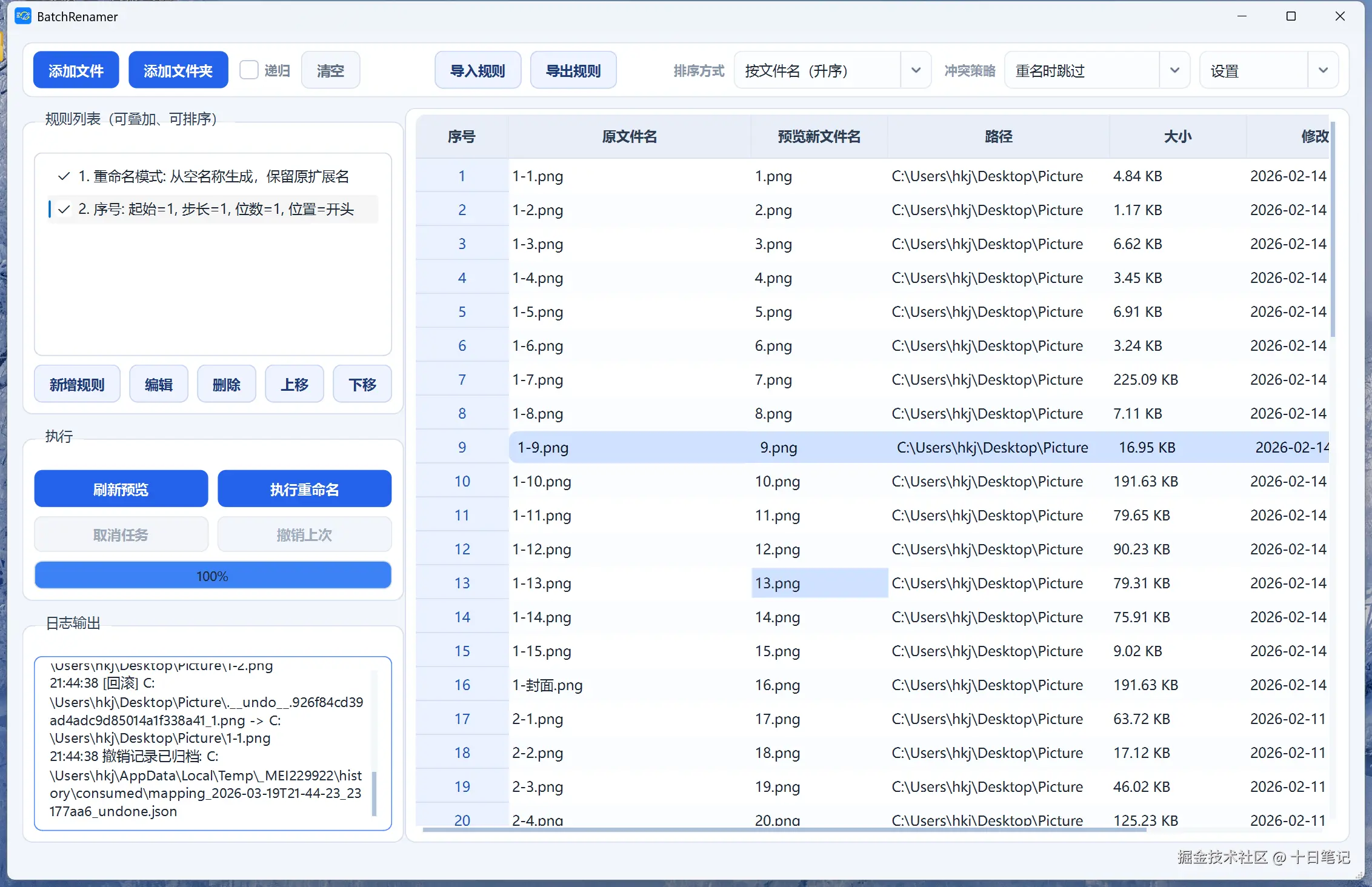Click the 导出规则 export rules button
The image size is (1372, 887).
[x=573, y=70]
